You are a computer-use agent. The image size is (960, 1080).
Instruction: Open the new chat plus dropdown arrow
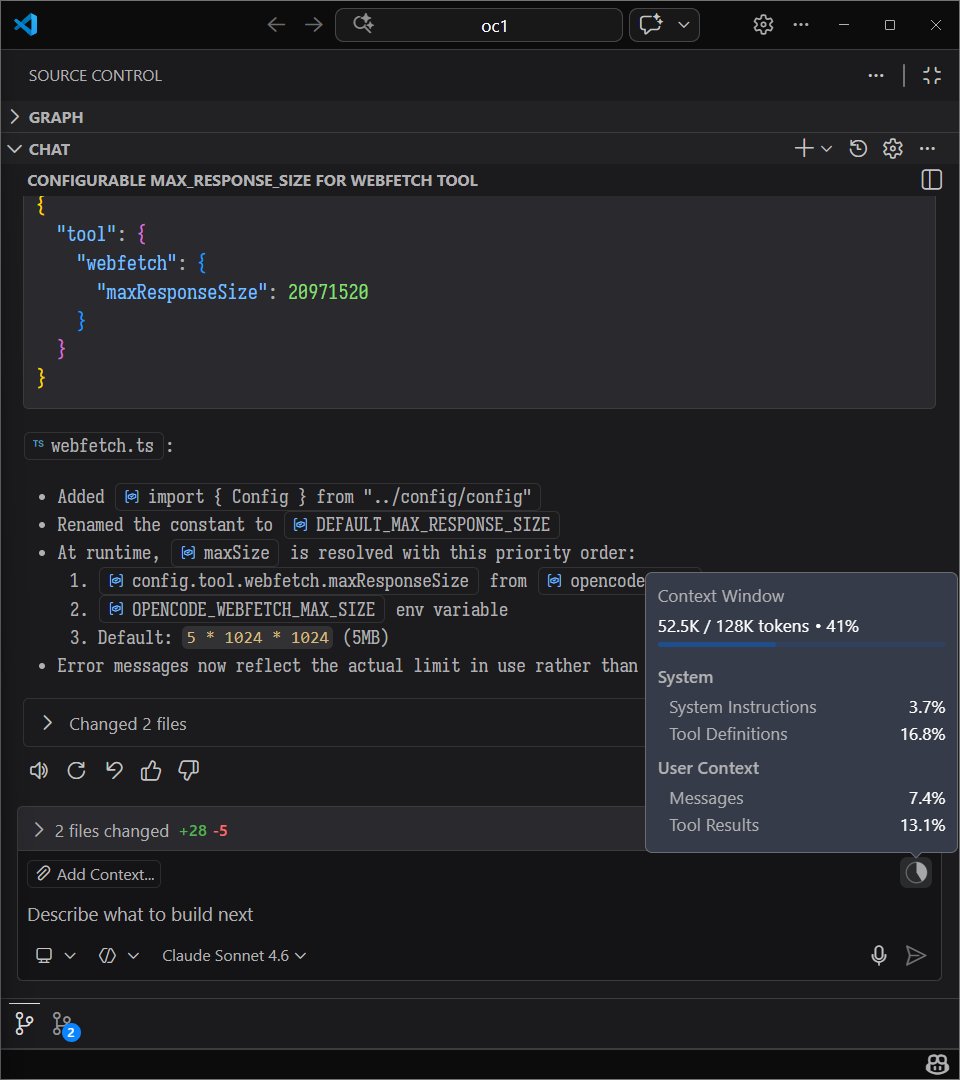tap(827, 149)
